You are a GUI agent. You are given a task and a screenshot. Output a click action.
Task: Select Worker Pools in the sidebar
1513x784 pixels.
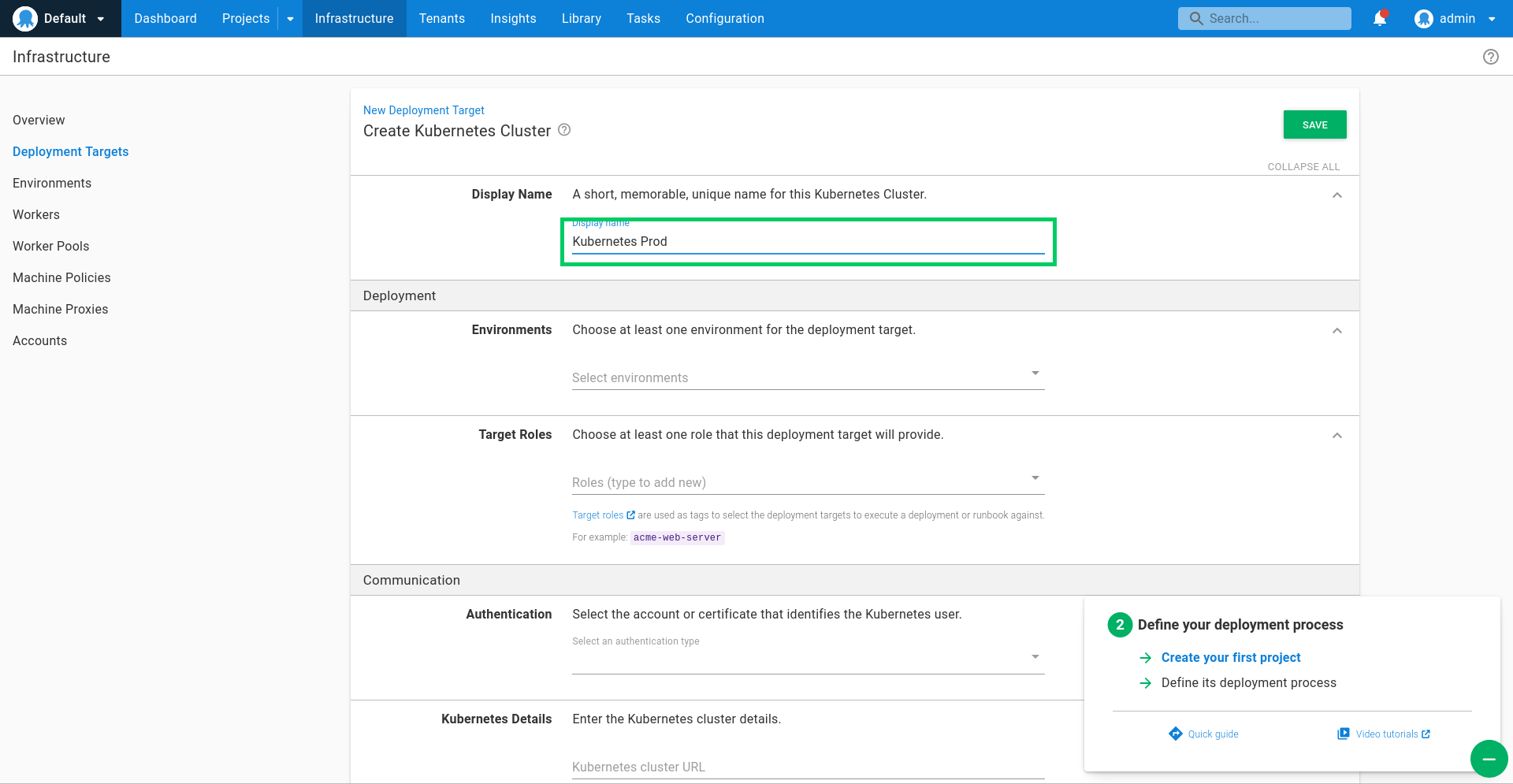tap(51, 246)
